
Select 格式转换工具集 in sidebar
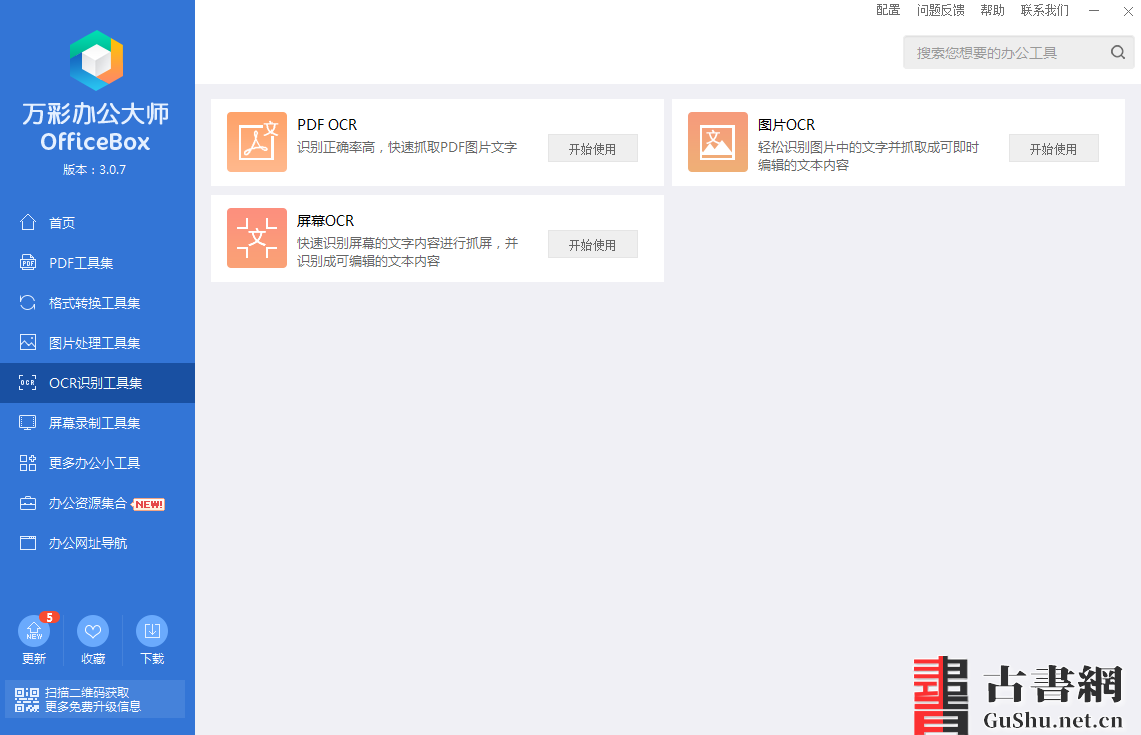coord(98,303)
